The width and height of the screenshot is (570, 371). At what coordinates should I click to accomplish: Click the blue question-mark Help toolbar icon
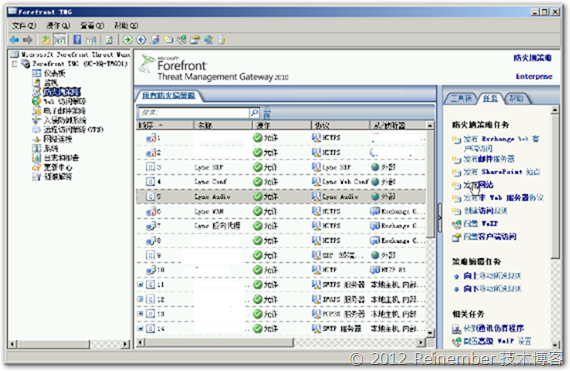point(77,40)
